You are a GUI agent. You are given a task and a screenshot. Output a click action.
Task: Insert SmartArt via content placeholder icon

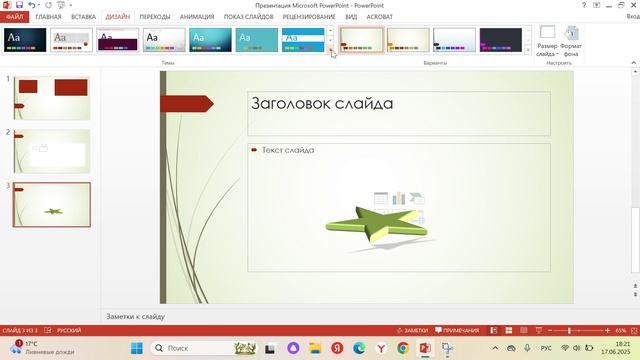[417, 198]
